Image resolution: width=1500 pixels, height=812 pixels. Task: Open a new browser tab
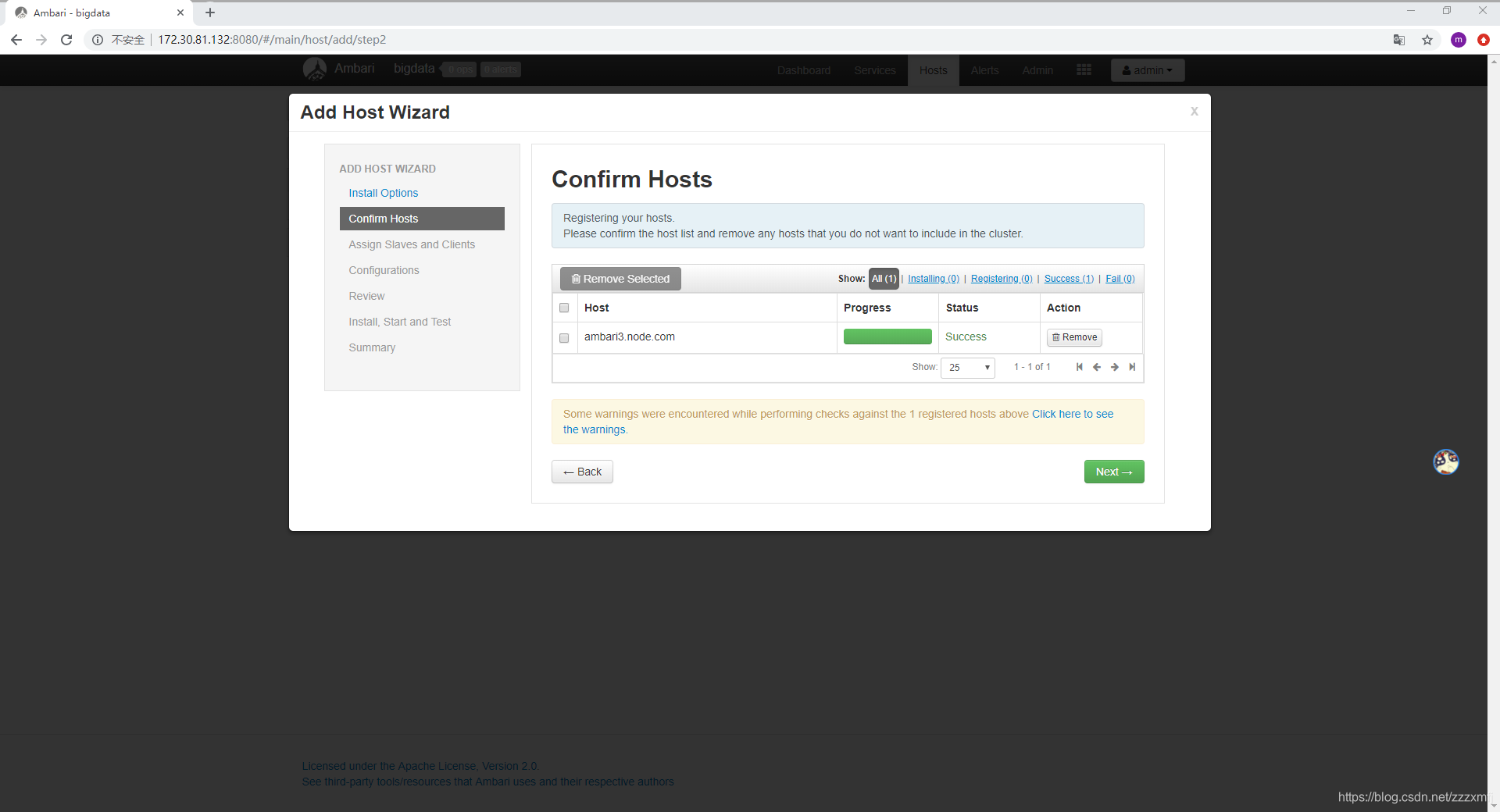pyautogui.click(x=210, y=12)
